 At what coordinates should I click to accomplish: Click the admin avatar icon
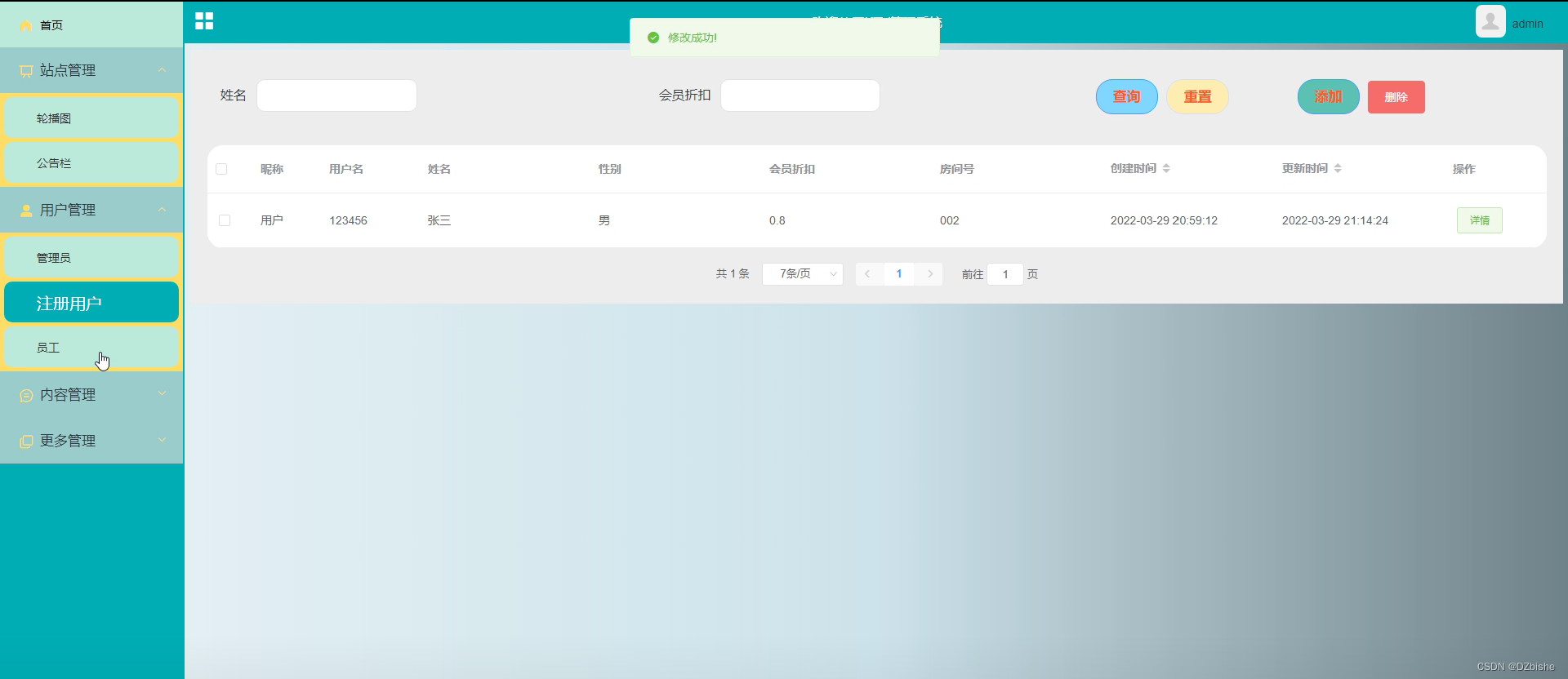click(x=1490, y=22)
